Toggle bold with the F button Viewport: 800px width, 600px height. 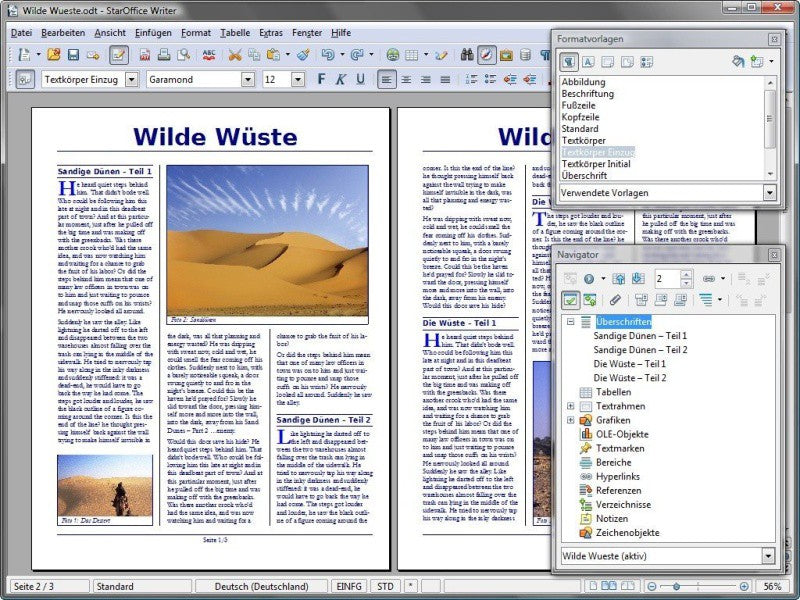coord(321,79)
